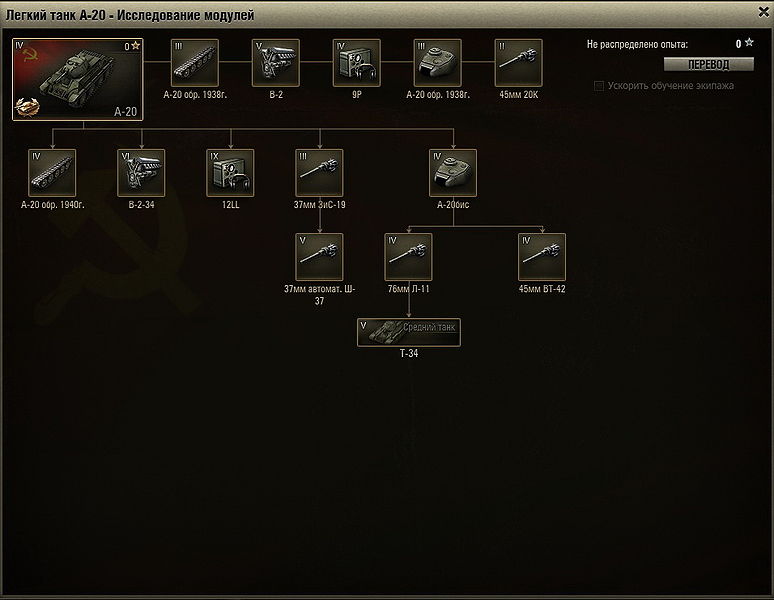The image size is (774, 600).
Task: Select the В-2-34 engine module
Action: pyautogui.click(x=141, y=173)
